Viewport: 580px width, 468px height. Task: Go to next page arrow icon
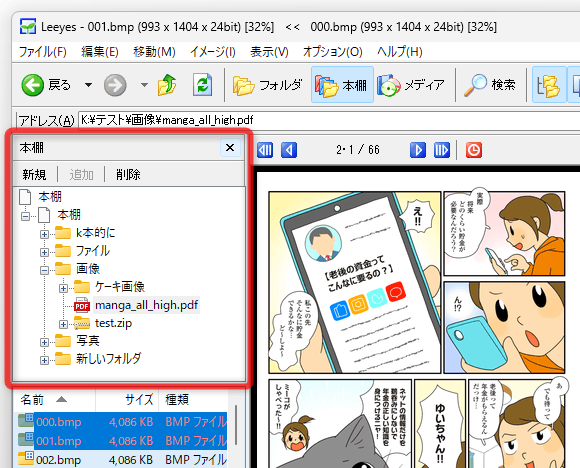[x=418, y=150]
